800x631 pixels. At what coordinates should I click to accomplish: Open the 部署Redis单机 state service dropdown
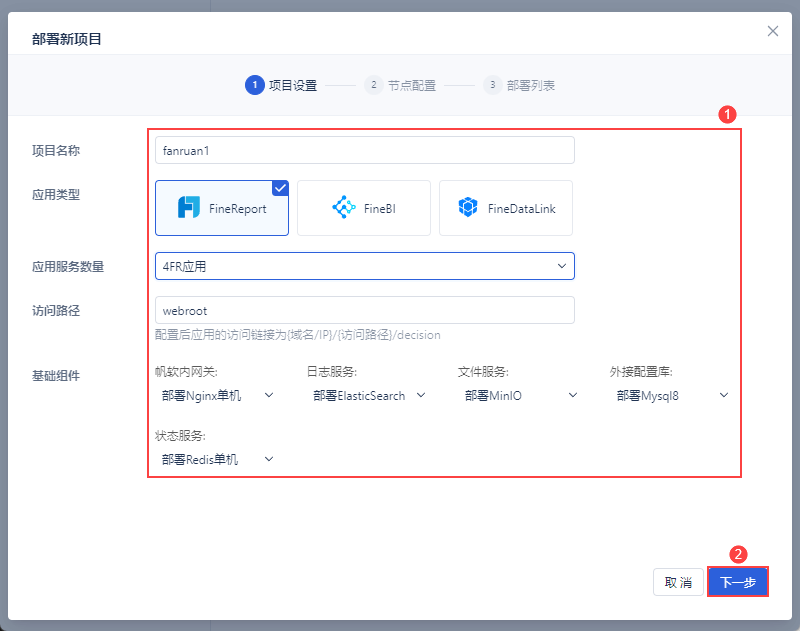(x=217, y=459)
